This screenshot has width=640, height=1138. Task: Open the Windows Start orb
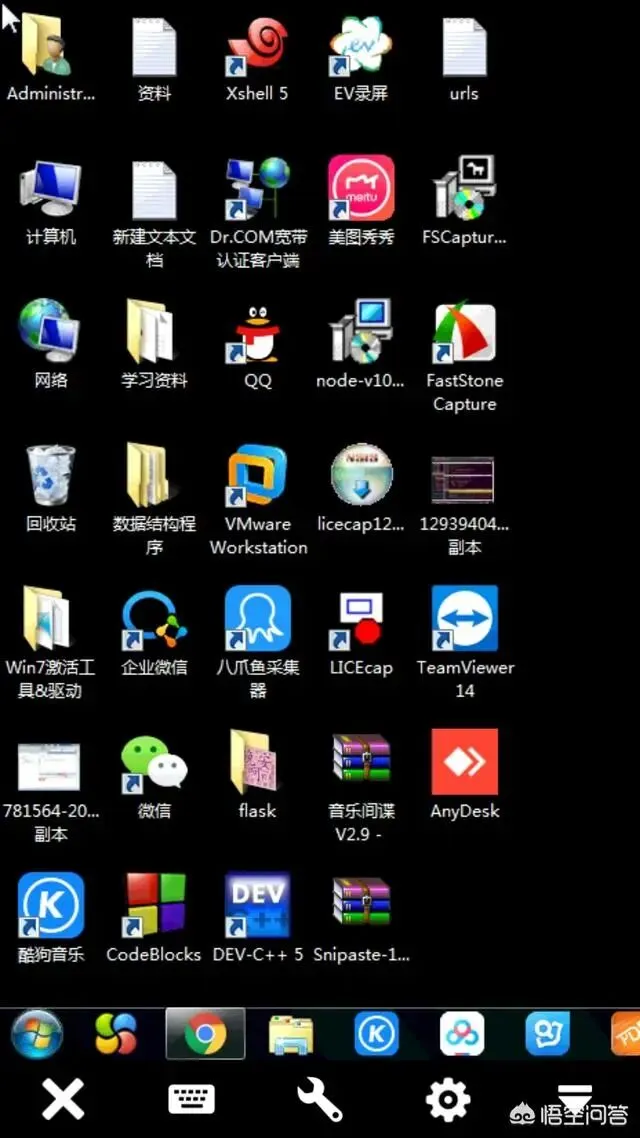coord(37,1033)
